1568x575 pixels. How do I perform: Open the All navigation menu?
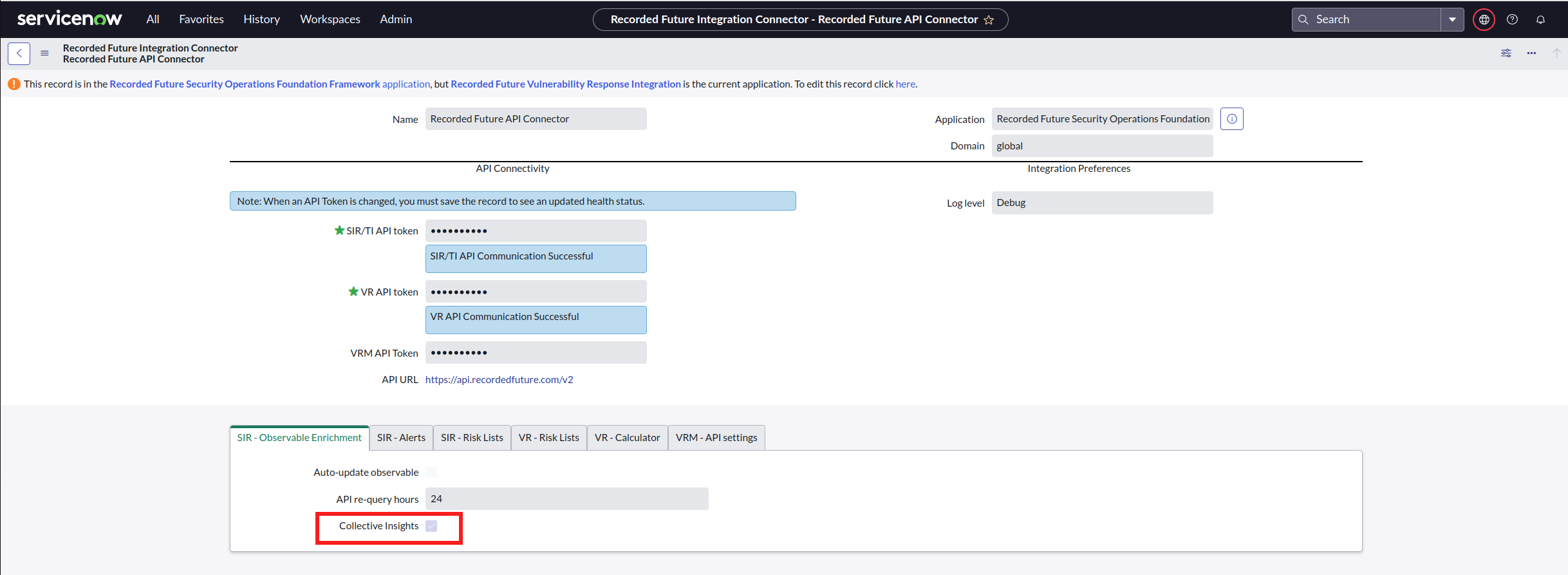pos(153,19)
